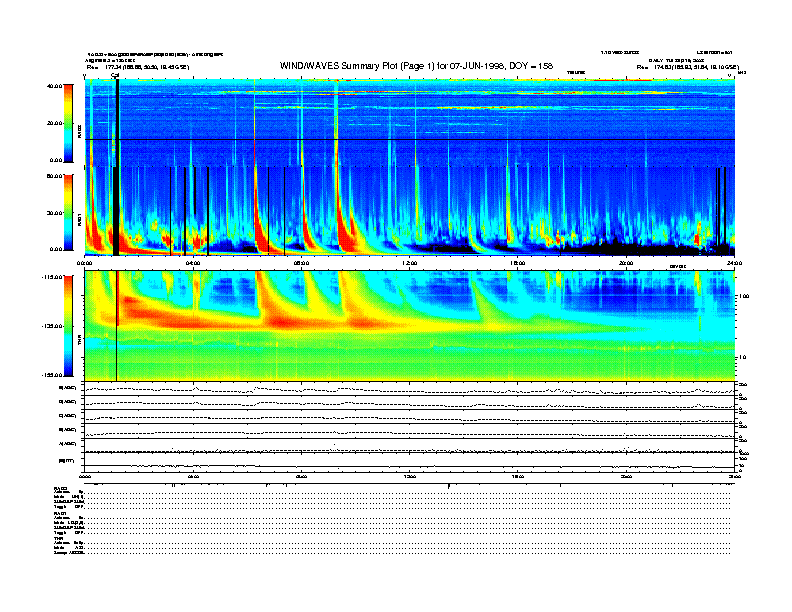Click the 12:00 tick label below the line plots
The image size is (792, 612).
coord(410,476)
